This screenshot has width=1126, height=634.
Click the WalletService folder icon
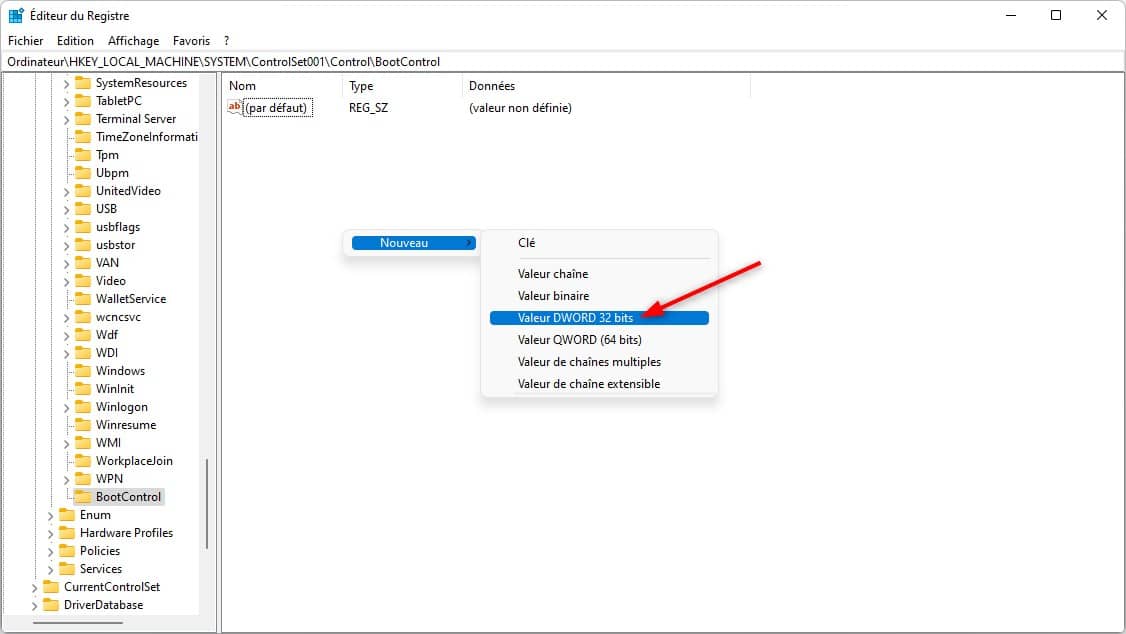(83, 298)
